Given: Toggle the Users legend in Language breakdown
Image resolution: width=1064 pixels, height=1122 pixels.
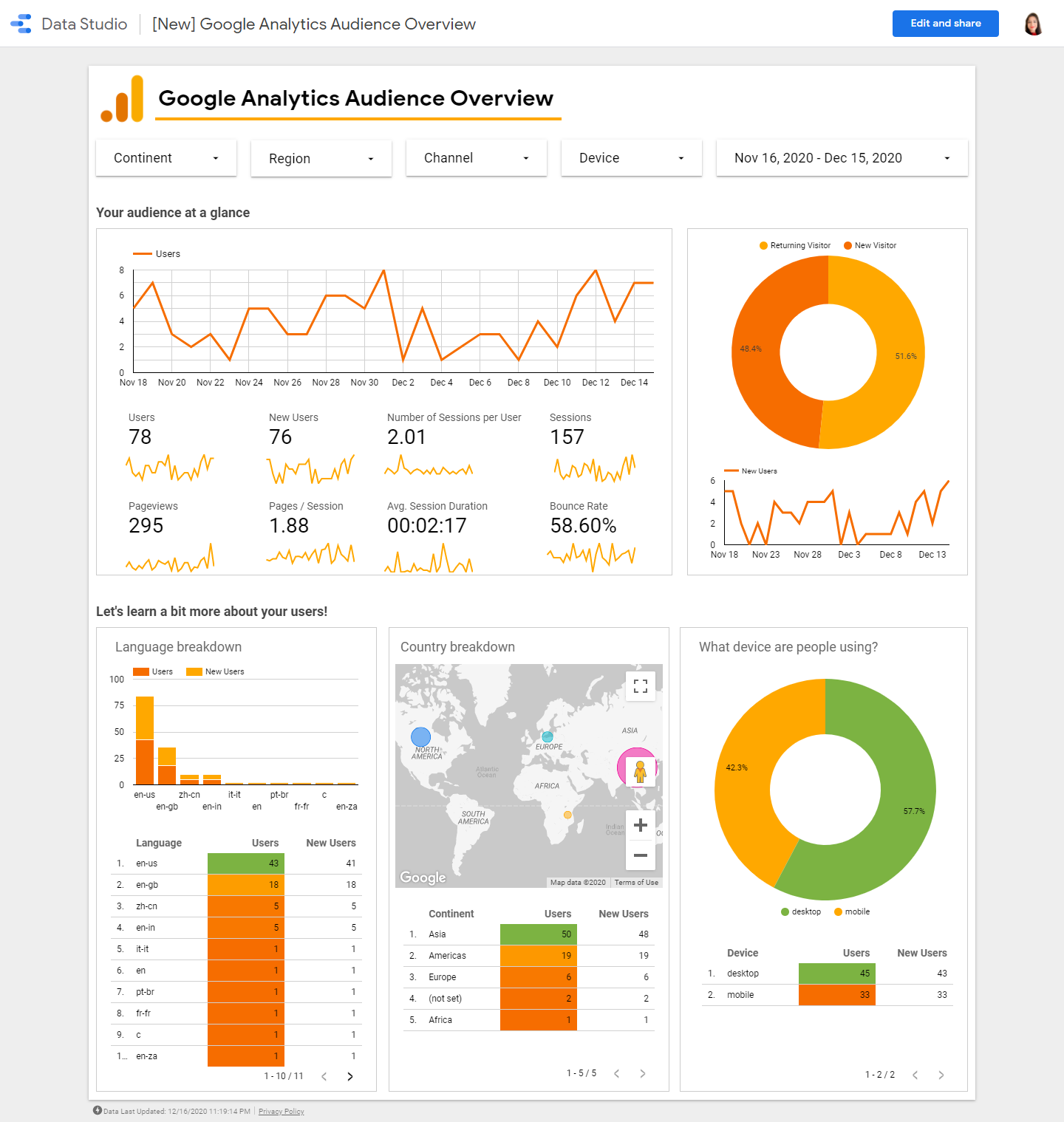Looking at the screenshot, I should point(153,671).
